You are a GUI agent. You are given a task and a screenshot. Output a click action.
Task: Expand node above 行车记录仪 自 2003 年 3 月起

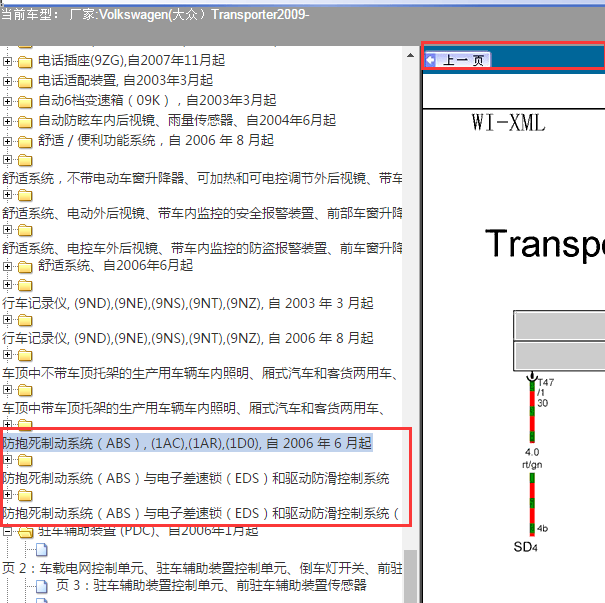pos(7,285)
